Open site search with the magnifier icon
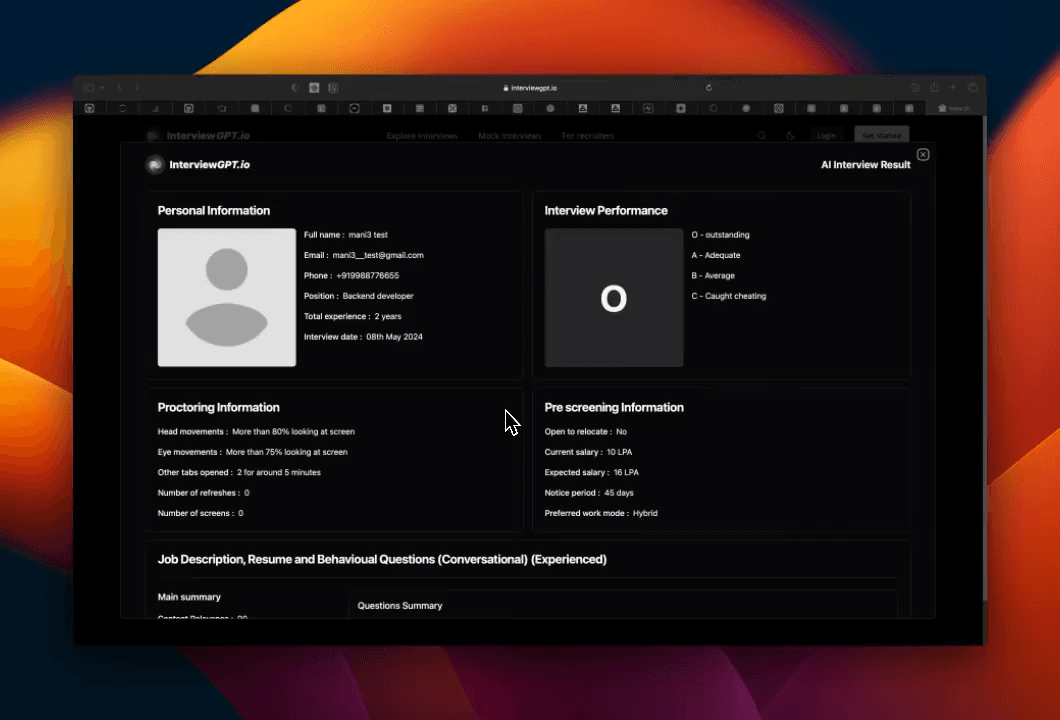The width and height of the screenshot is (1060, 720). point(761,136)
